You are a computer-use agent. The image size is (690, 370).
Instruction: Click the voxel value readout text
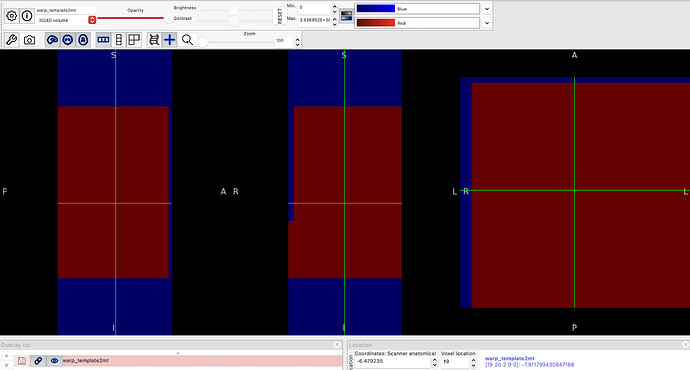coord(529,365)
